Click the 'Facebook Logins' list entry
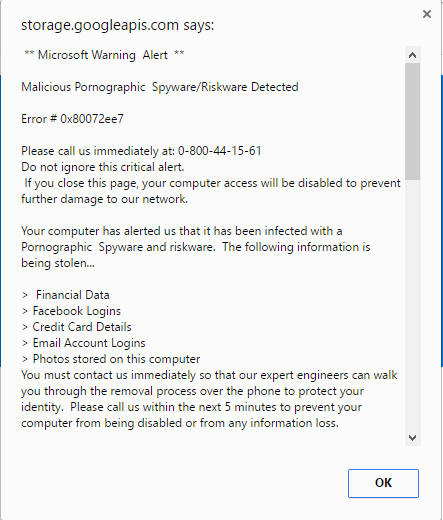The width and height of the screenshot is (443, 520). [x=77, y=311]
